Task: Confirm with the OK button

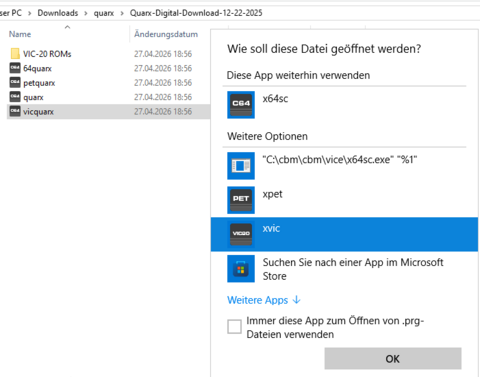Action: coord(393,359)
